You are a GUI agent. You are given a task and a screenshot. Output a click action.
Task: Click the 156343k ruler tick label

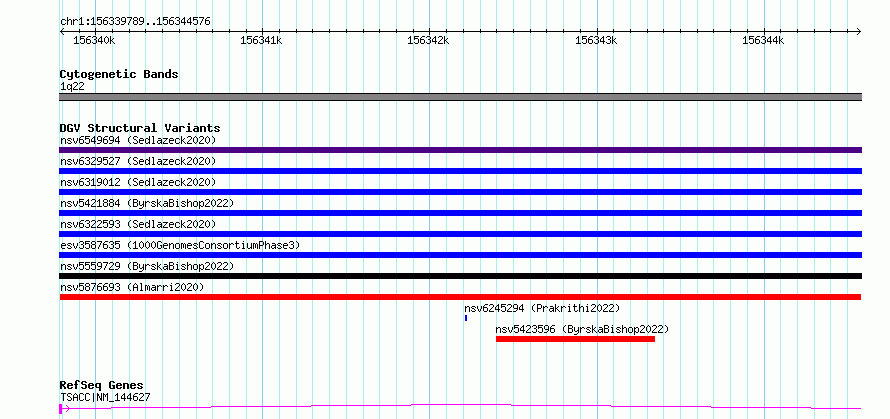596,40
